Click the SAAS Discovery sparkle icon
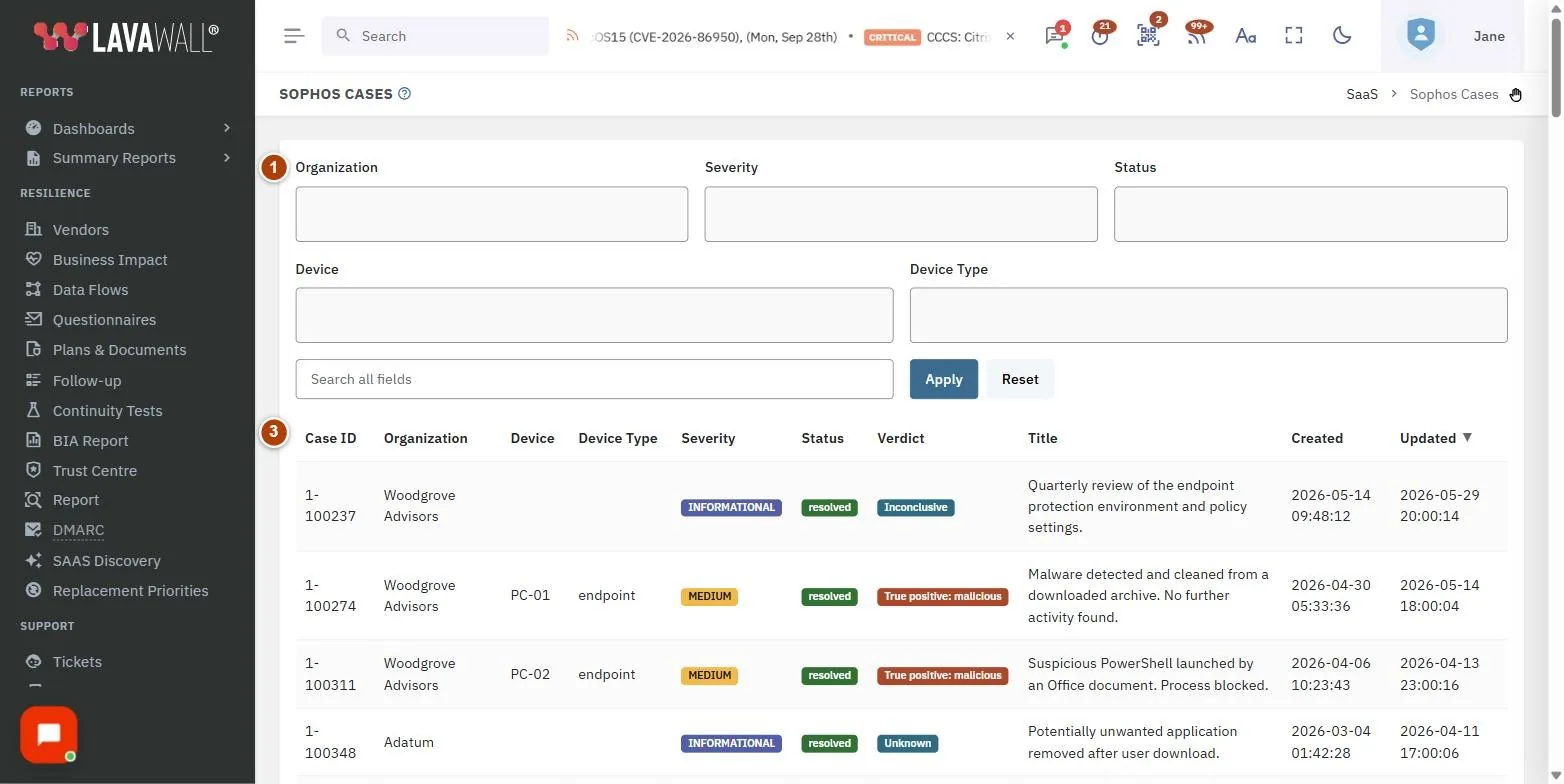The image size is (1564, 784). (33, 560)
